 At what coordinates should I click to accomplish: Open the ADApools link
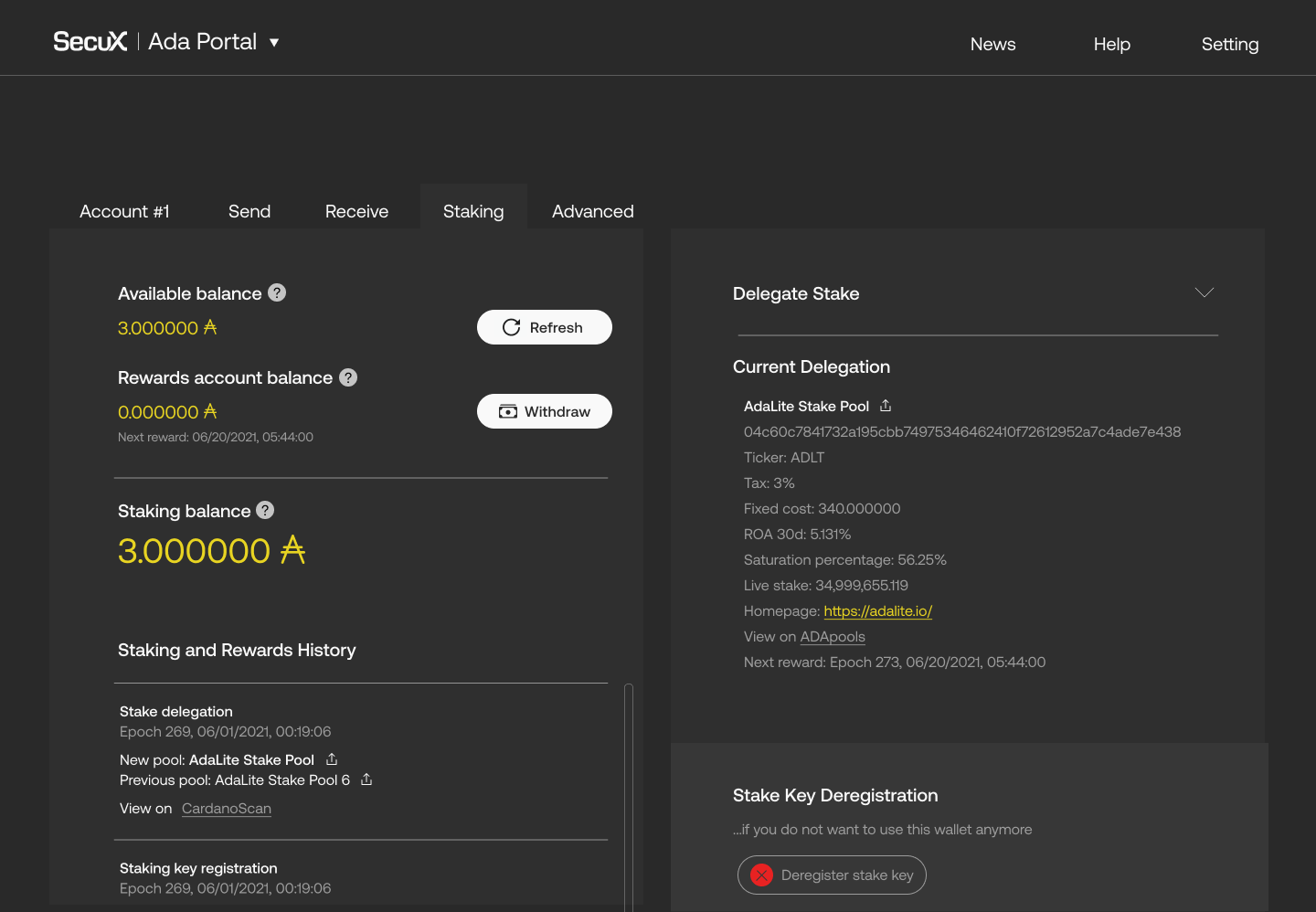(833, 636)
